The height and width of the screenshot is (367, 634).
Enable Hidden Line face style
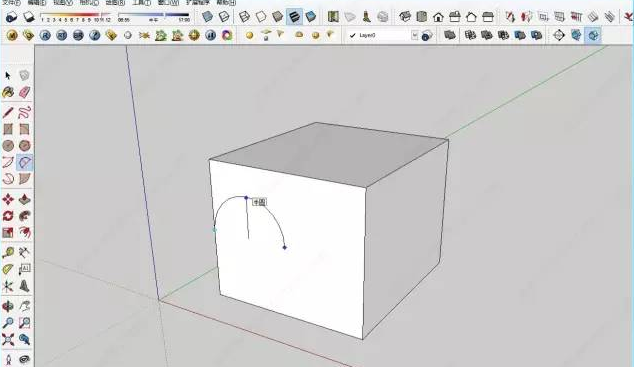point(261,17)
